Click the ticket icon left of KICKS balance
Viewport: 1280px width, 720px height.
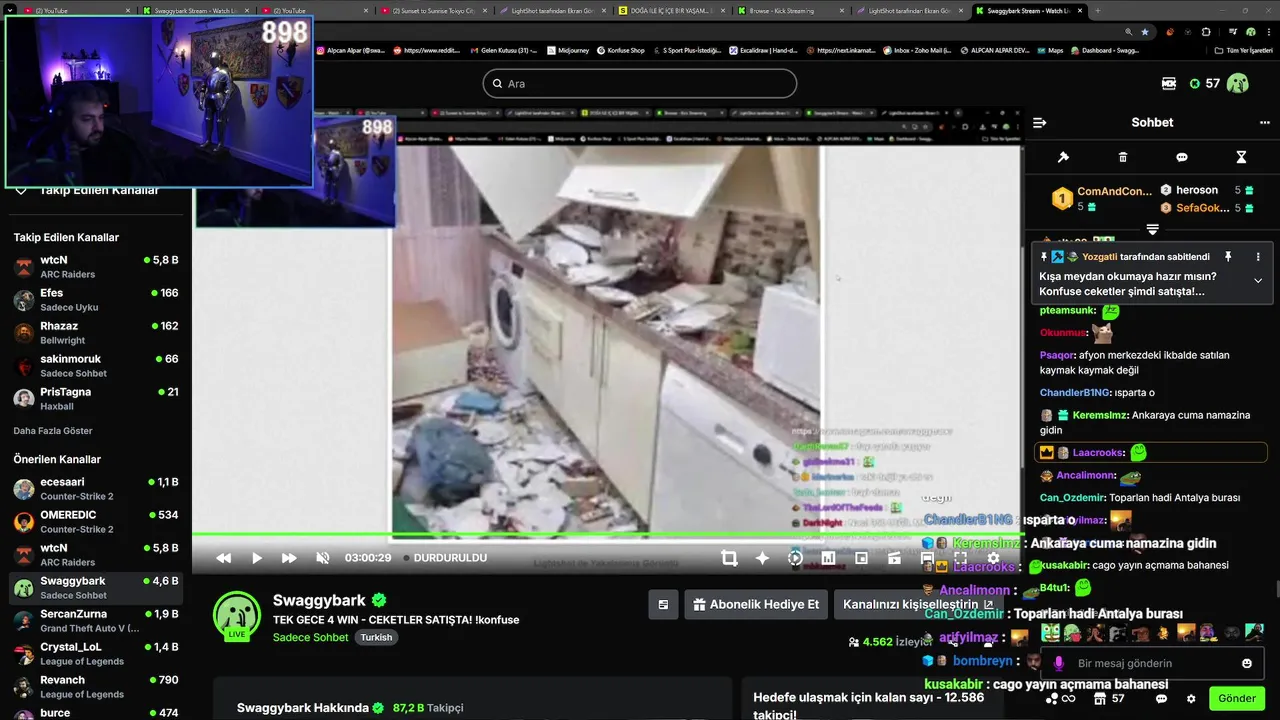(1169, 83)
